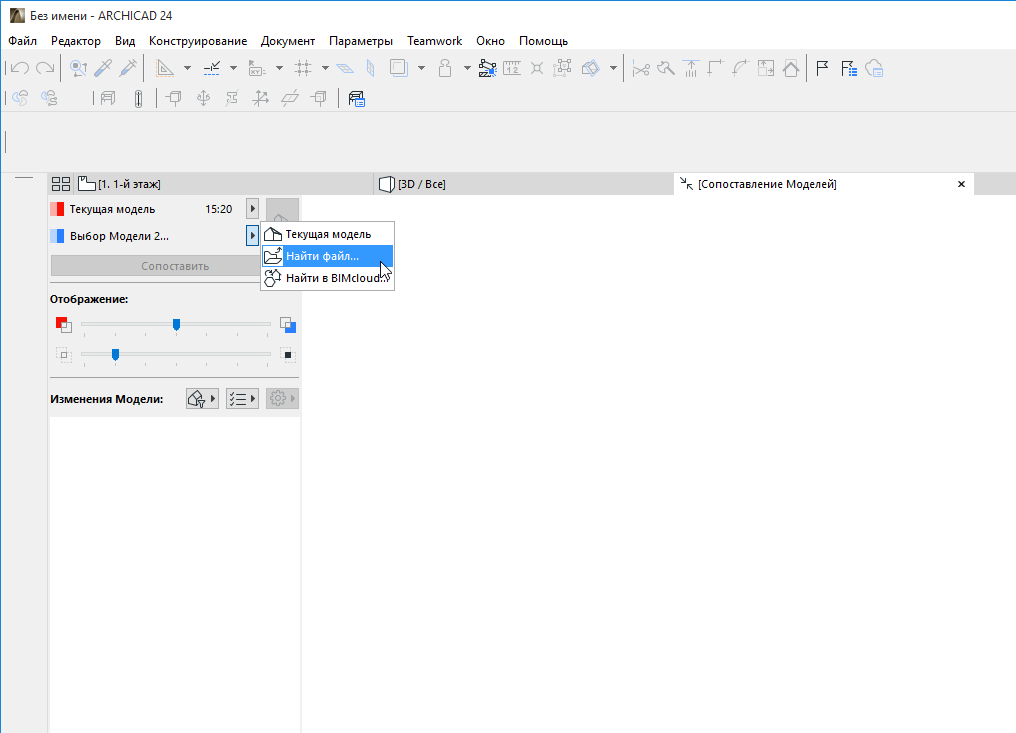Expand the Текущая модель arrow button

point(253,209)
